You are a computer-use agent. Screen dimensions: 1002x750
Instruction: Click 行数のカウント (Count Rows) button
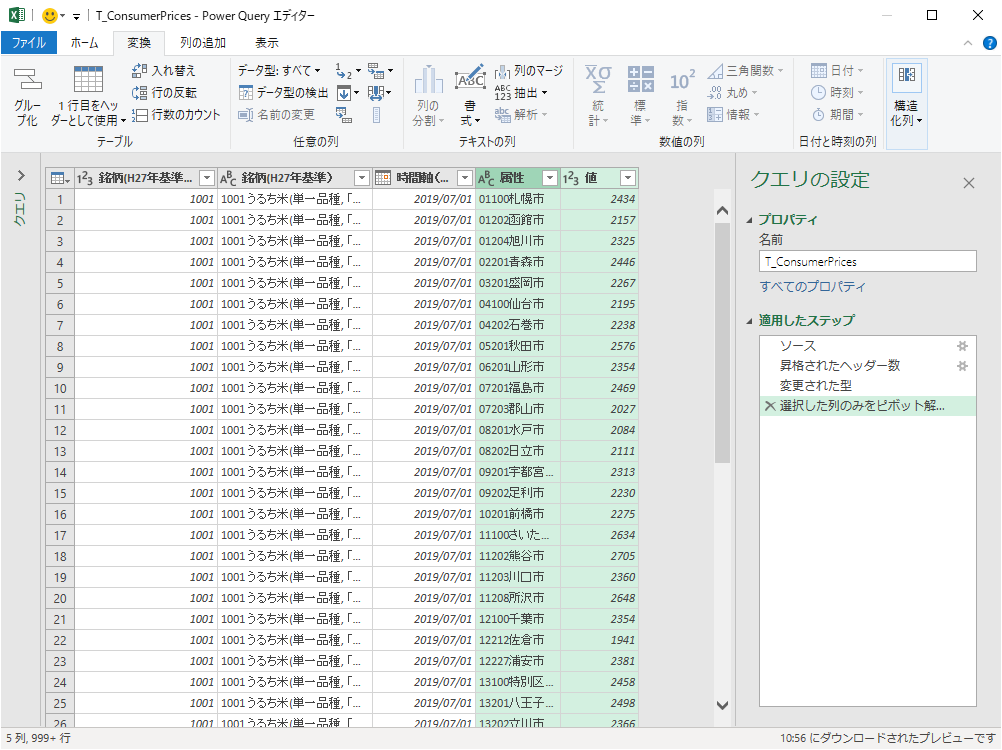[176, 115]
